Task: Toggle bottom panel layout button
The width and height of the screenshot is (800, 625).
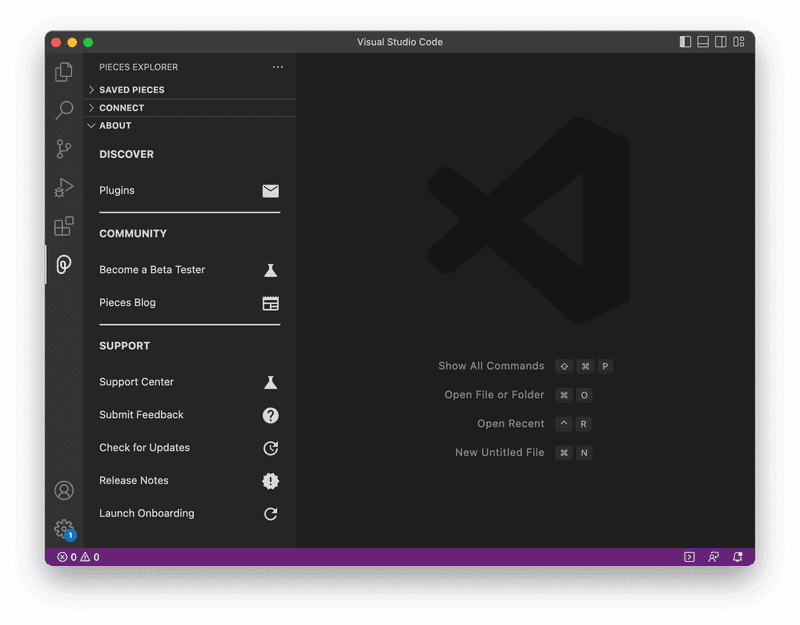Action: click(x=703, y=42)
